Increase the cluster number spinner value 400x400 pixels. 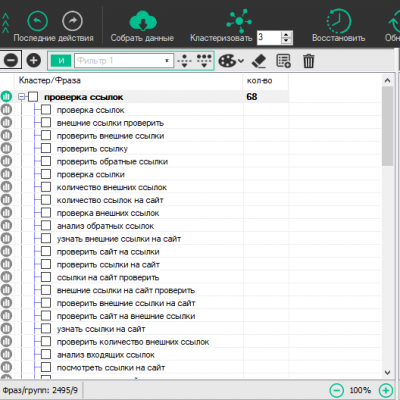[286, 34]
